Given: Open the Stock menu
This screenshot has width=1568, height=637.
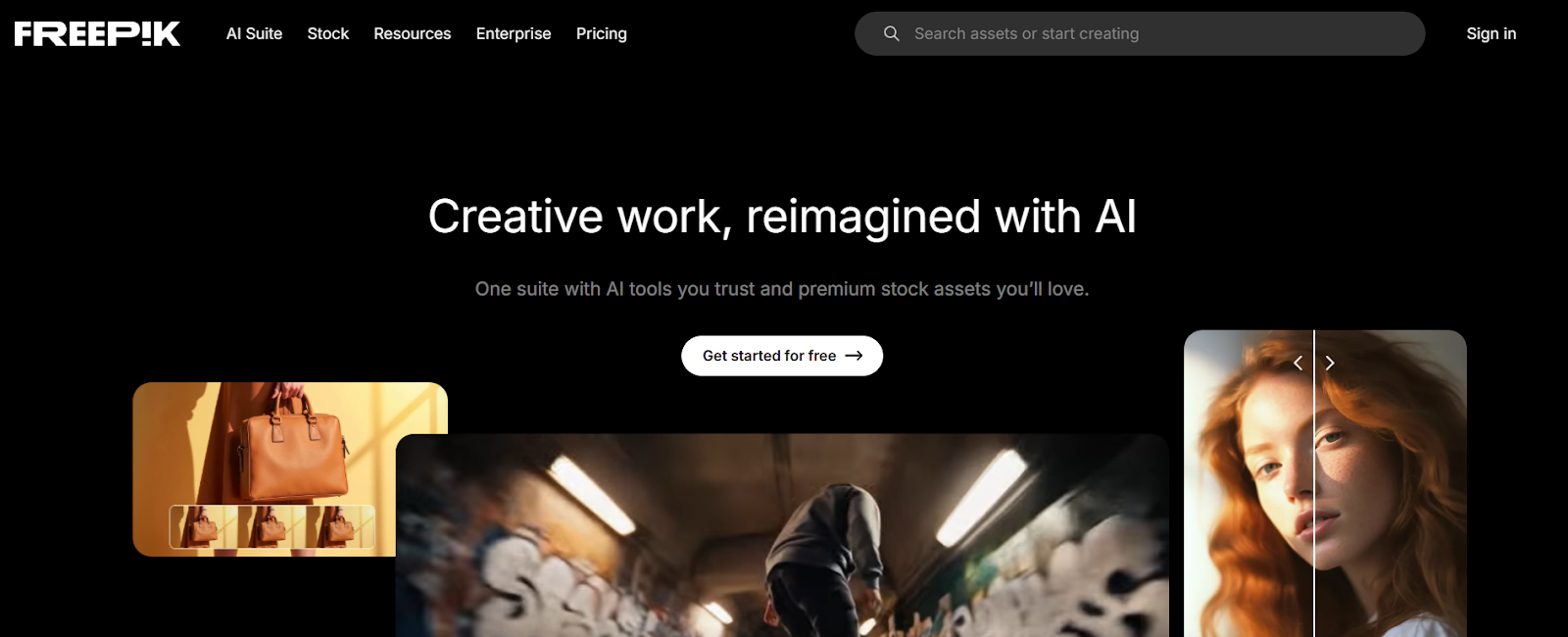Looking at the screenshot, I should (327, 33).
